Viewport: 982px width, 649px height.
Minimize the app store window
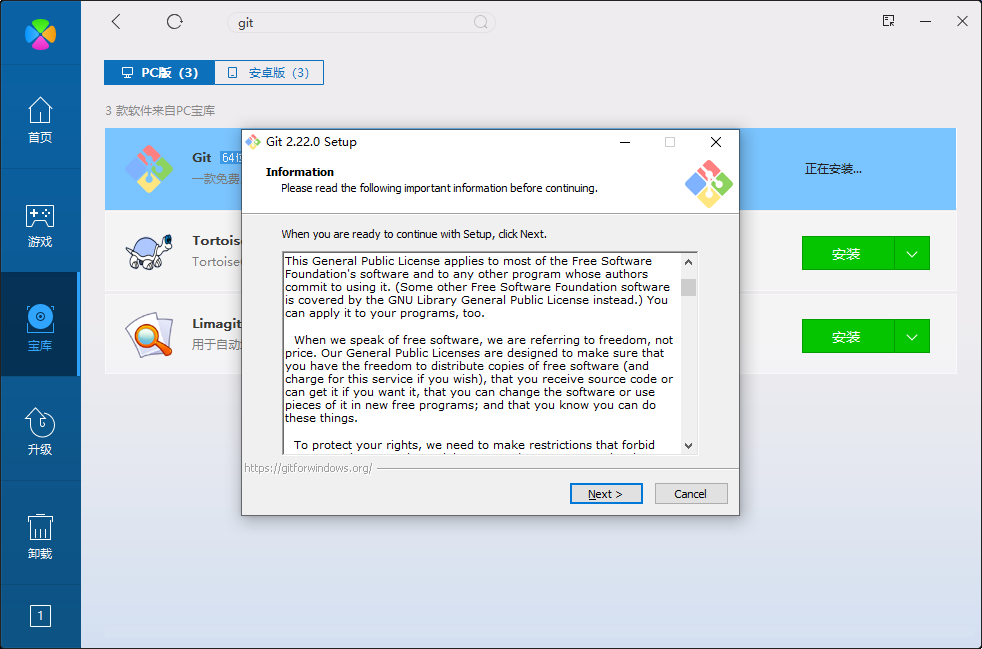(x=925, y=21)
